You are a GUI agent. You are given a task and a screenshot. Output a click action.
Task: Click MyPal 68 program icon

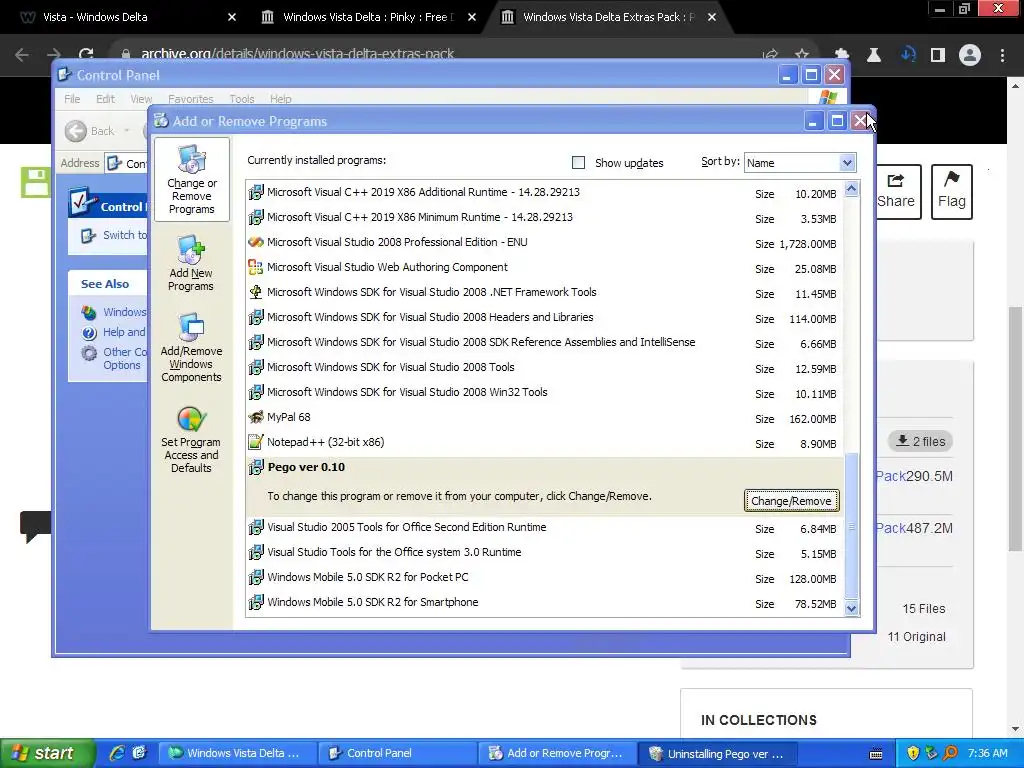click(256, 417)
